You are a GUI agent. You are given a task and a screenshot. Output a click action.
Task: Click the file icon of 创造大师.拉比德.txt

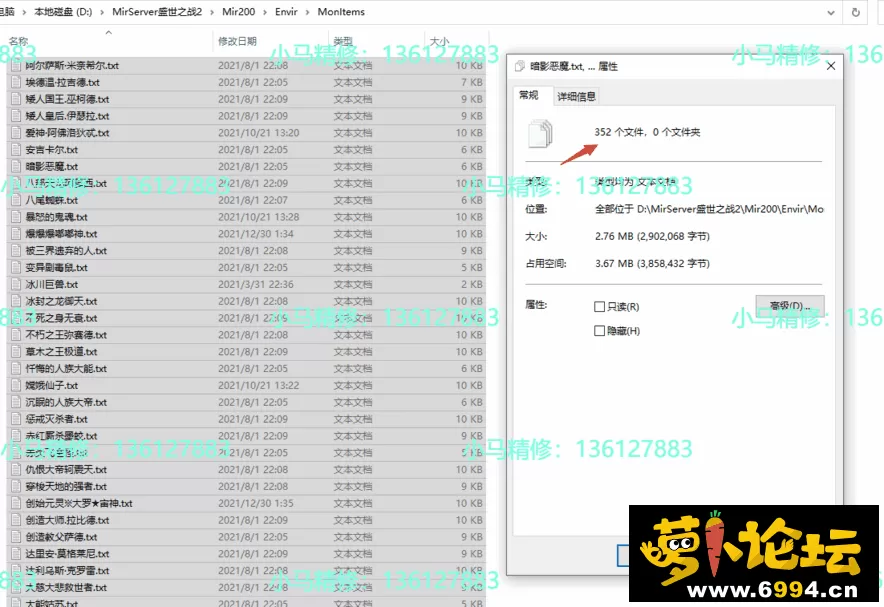tap(16, 521)
